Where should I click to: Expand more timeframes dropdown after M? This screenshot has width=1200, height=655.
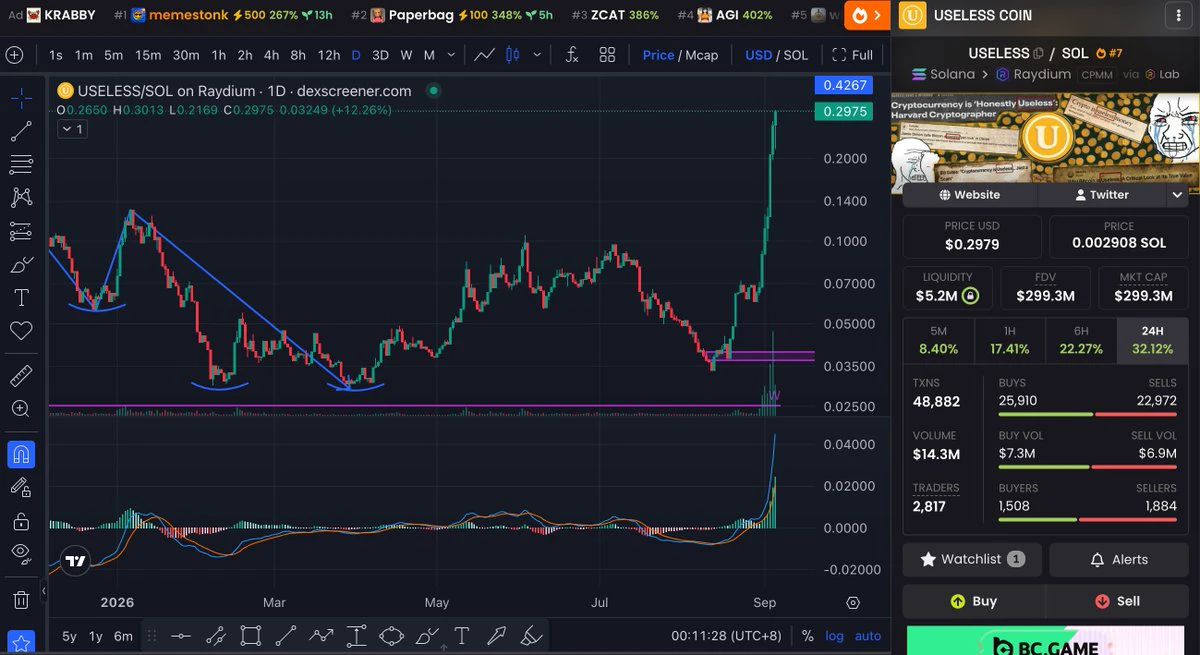click(x=452, y=55)
